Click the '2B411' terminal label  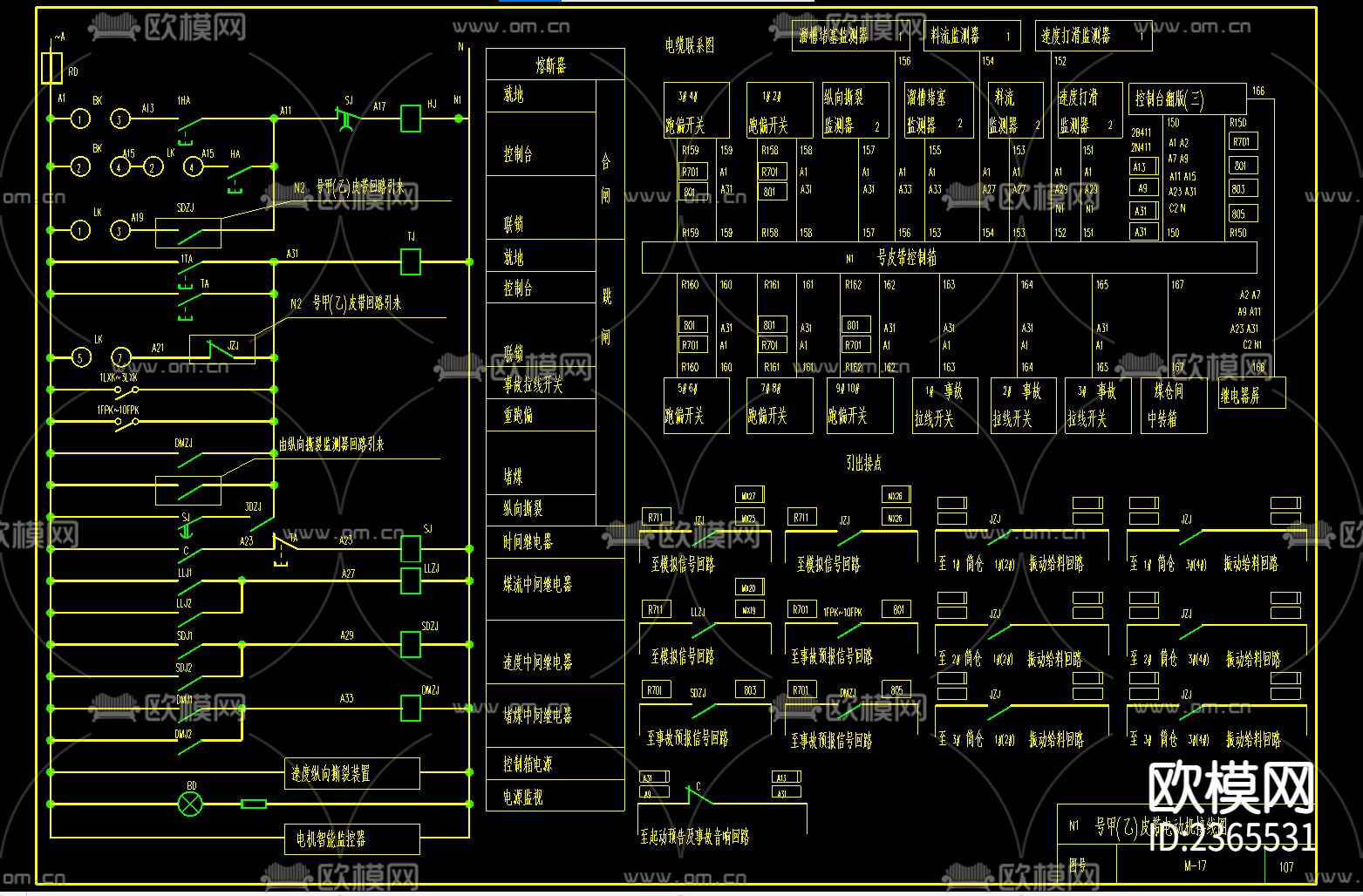click(1141, 132)
